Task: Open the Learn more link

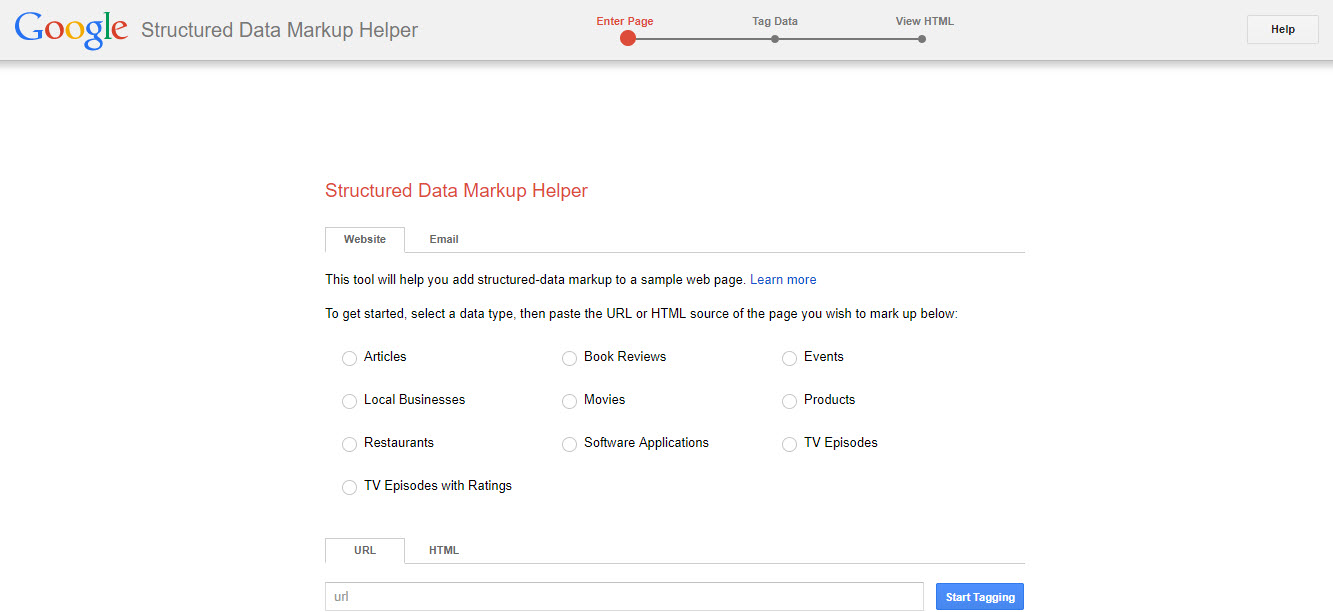Action: (x=783, y=279)
